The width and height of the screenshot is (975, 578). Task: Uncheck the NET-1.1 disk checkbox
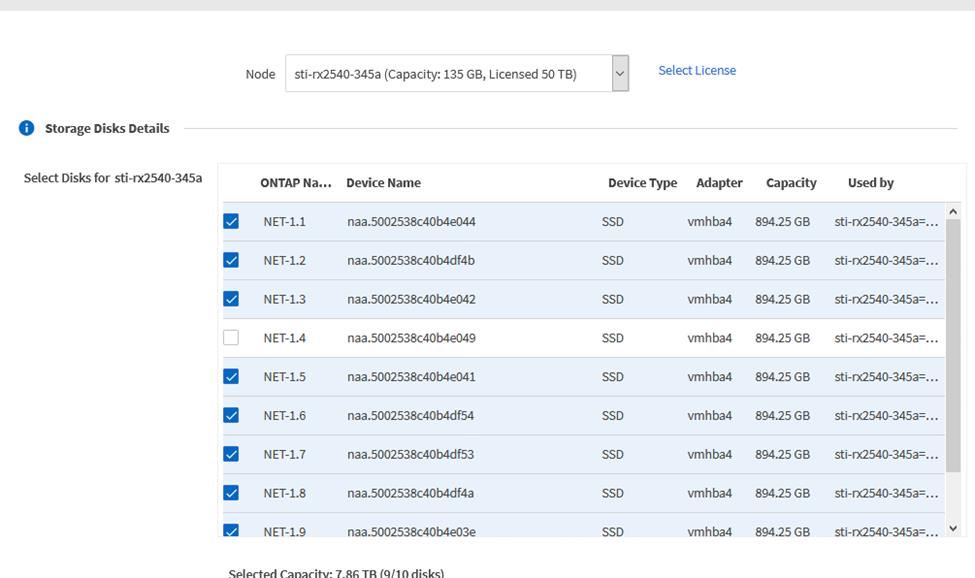pyautogui.click(x=231, y=221)
